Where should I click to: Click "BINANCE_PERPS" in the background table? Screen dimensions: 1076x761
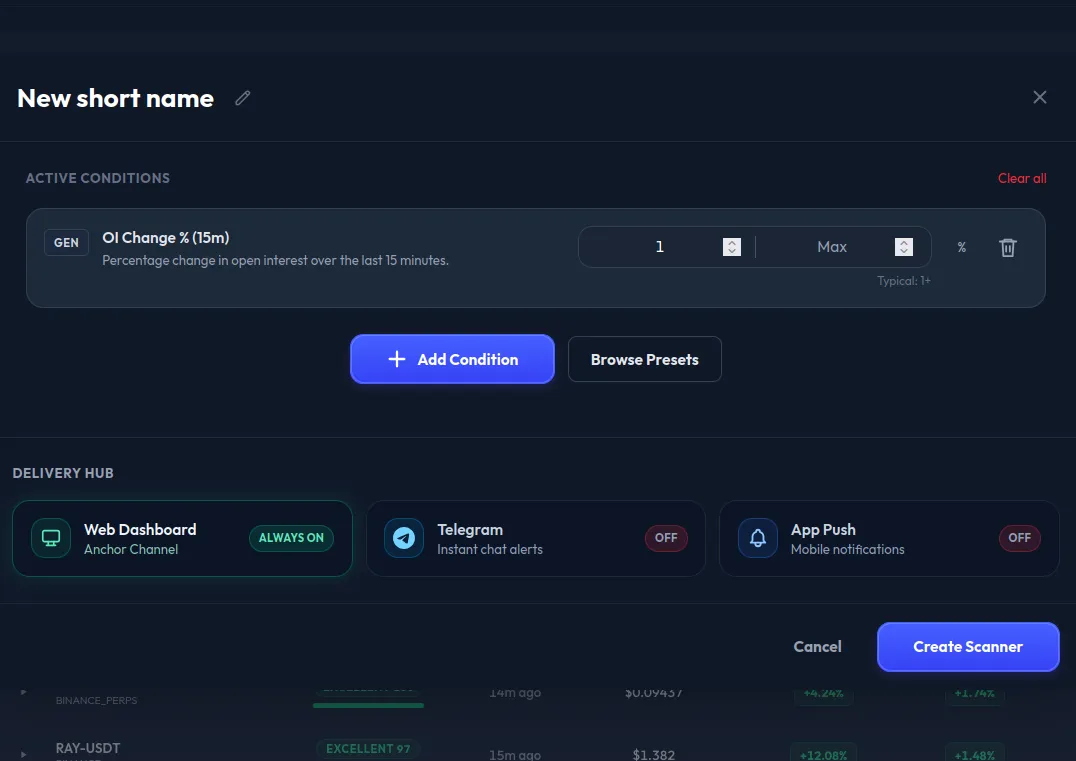(96, 700)
